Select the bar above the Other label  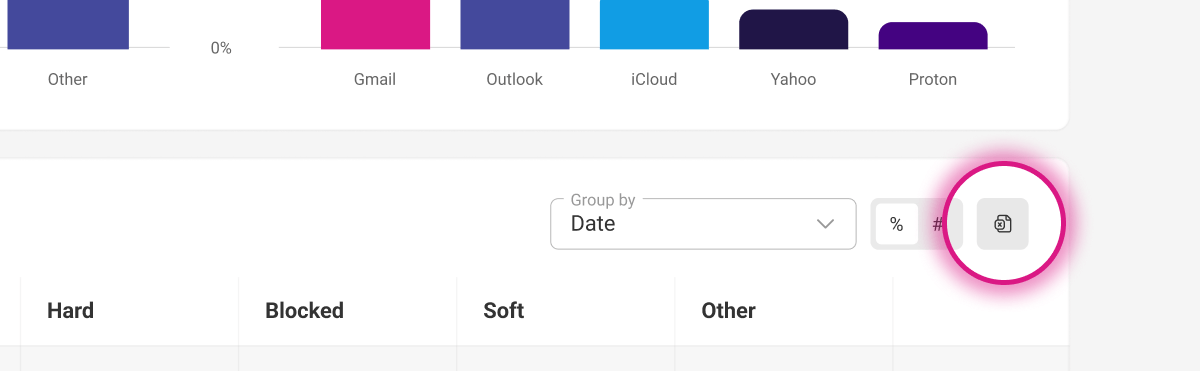click(x=68, y=24)
